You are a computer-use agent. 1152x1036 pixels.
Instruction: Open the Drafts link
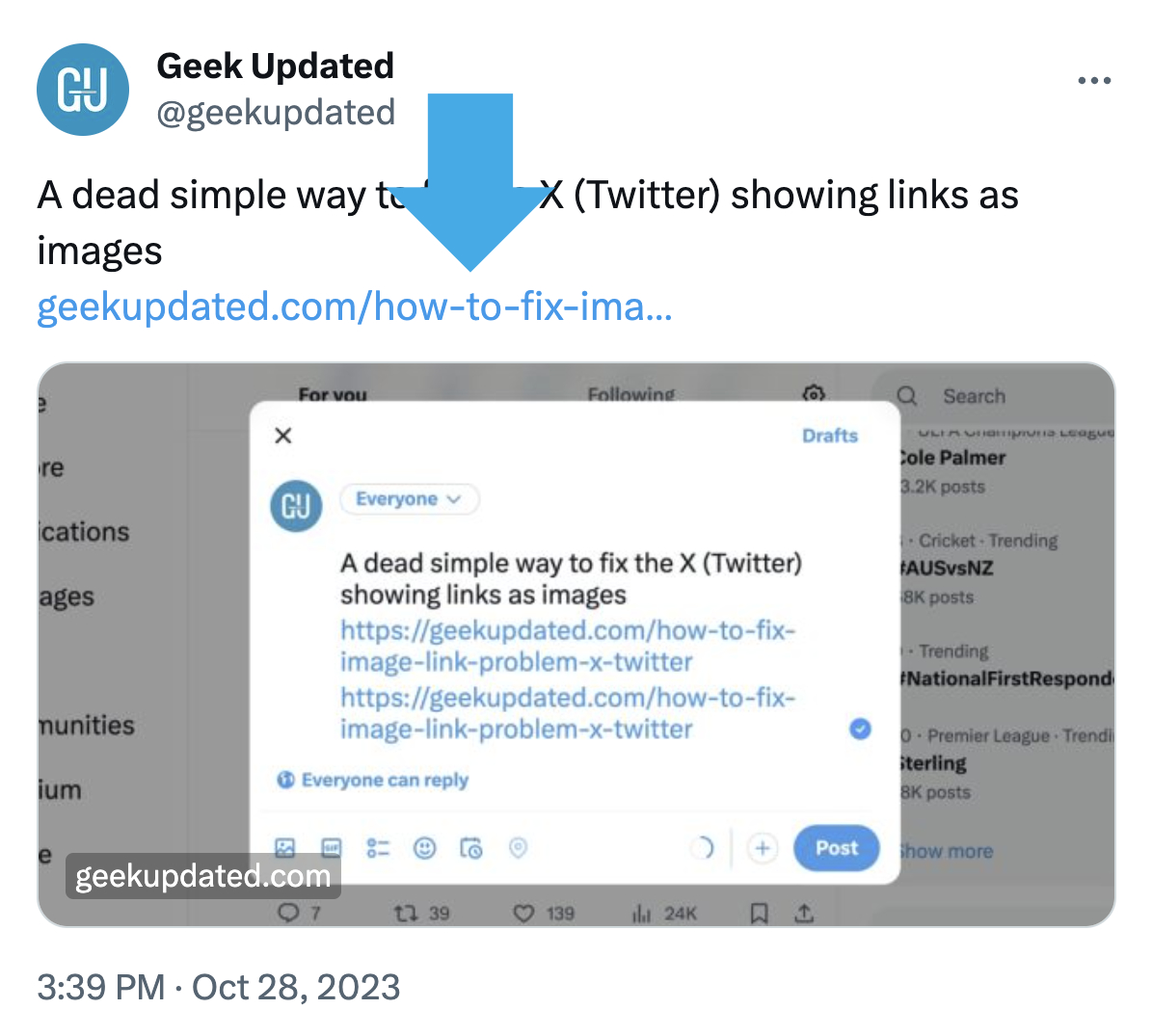point(829,436)
